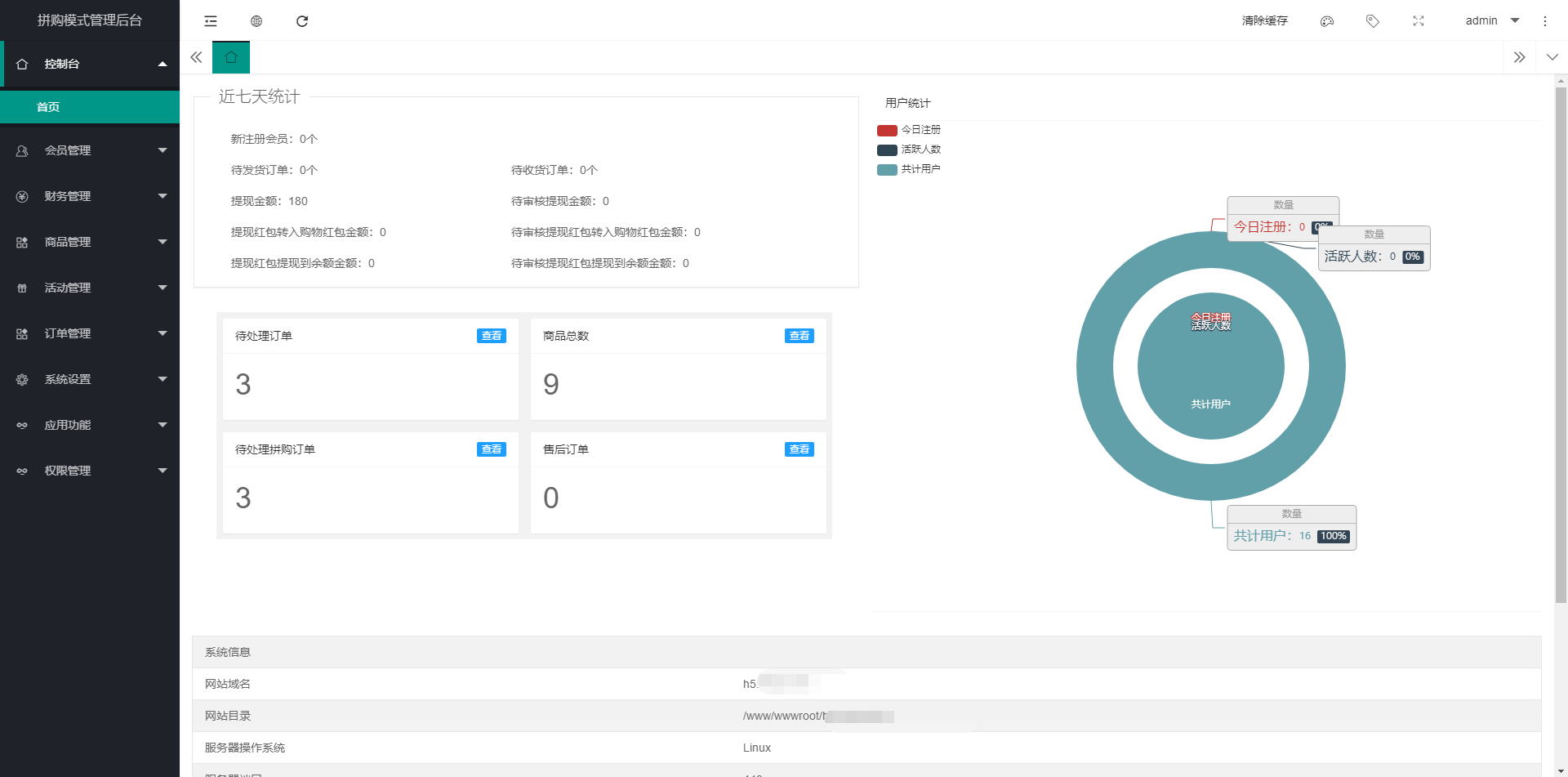Viewport: 1568px width, 777px height.
Task: Collapse the sidebar with the menu fold icon
Action: (x=211, y=21)
